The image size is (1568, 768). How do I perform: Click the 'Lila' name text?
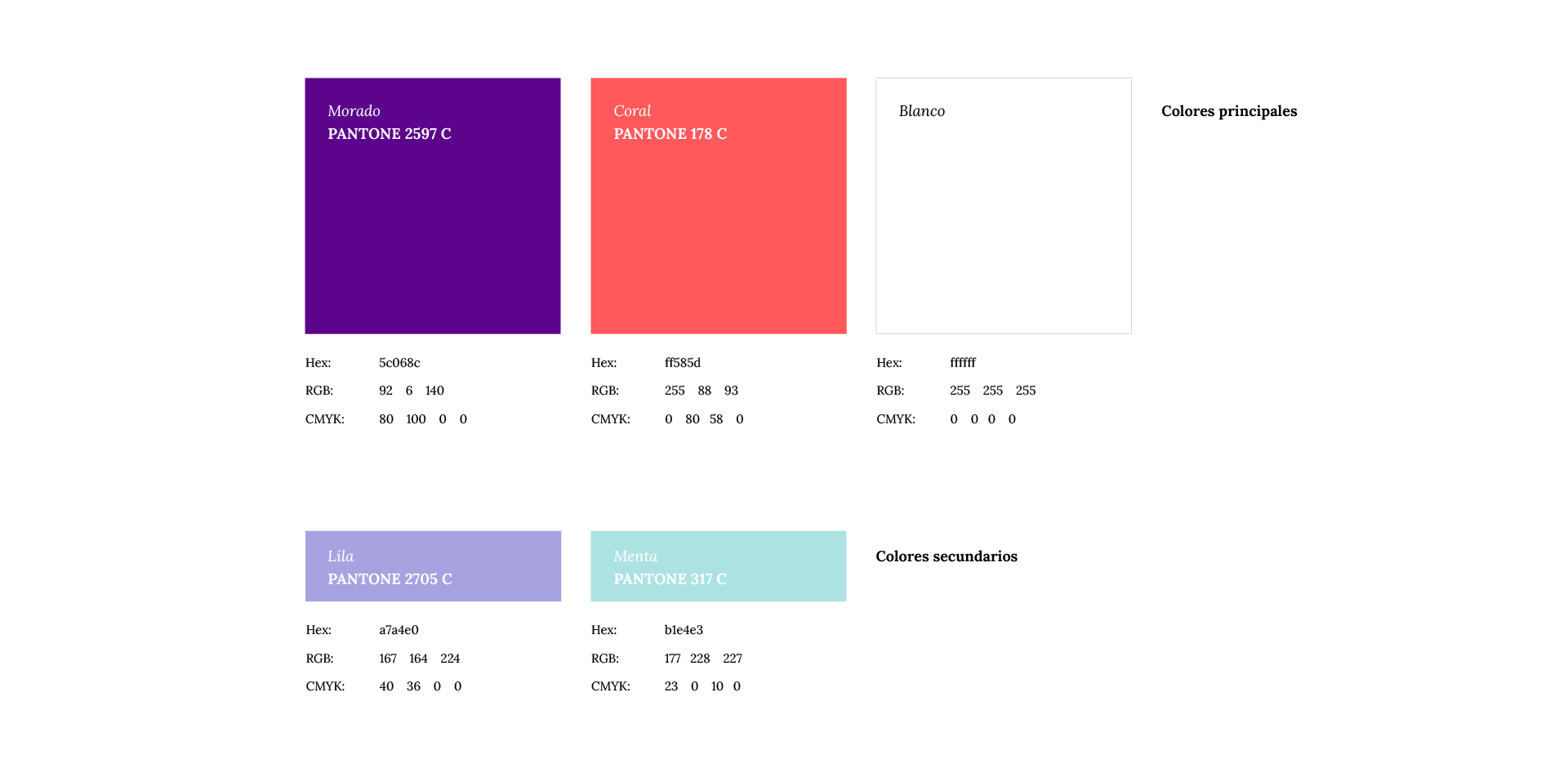point(341,556)
